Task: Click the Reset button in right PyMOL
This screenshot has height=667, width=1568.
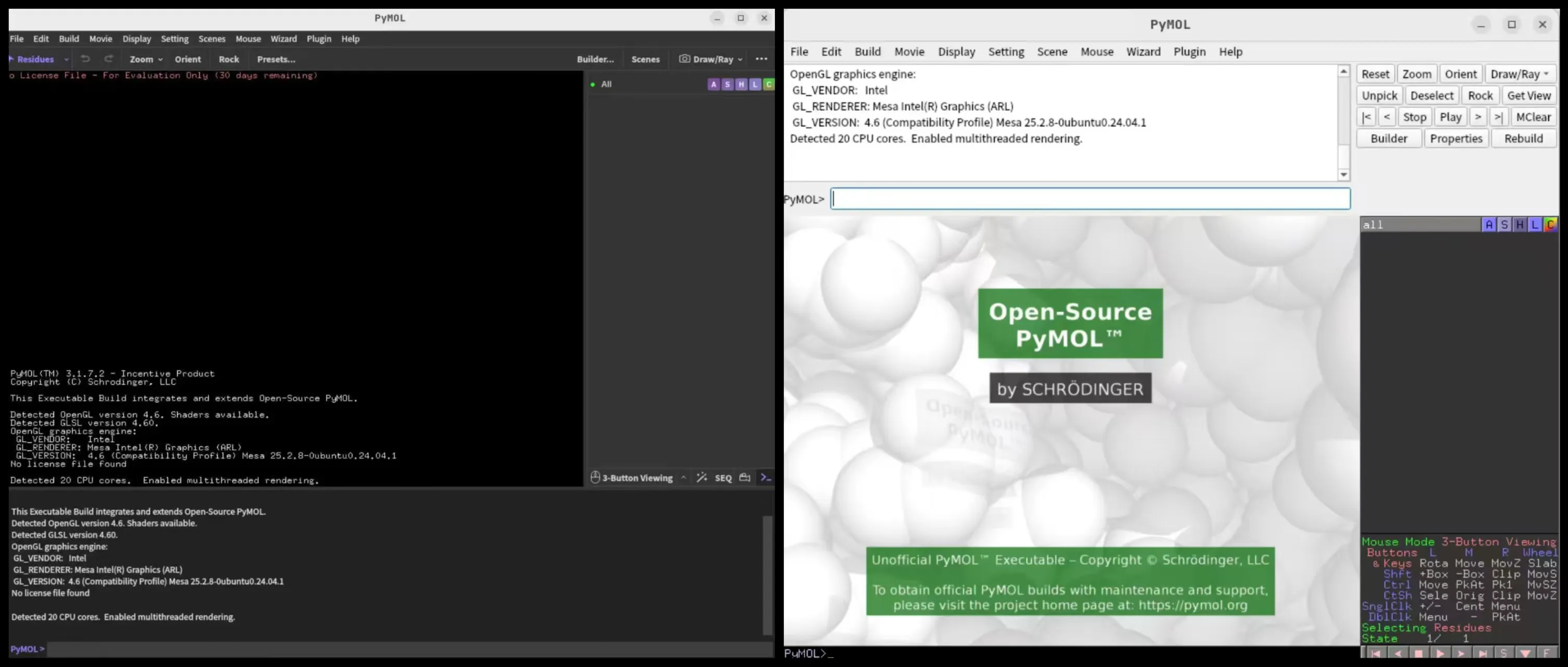Action: (x=1375, y=74)
